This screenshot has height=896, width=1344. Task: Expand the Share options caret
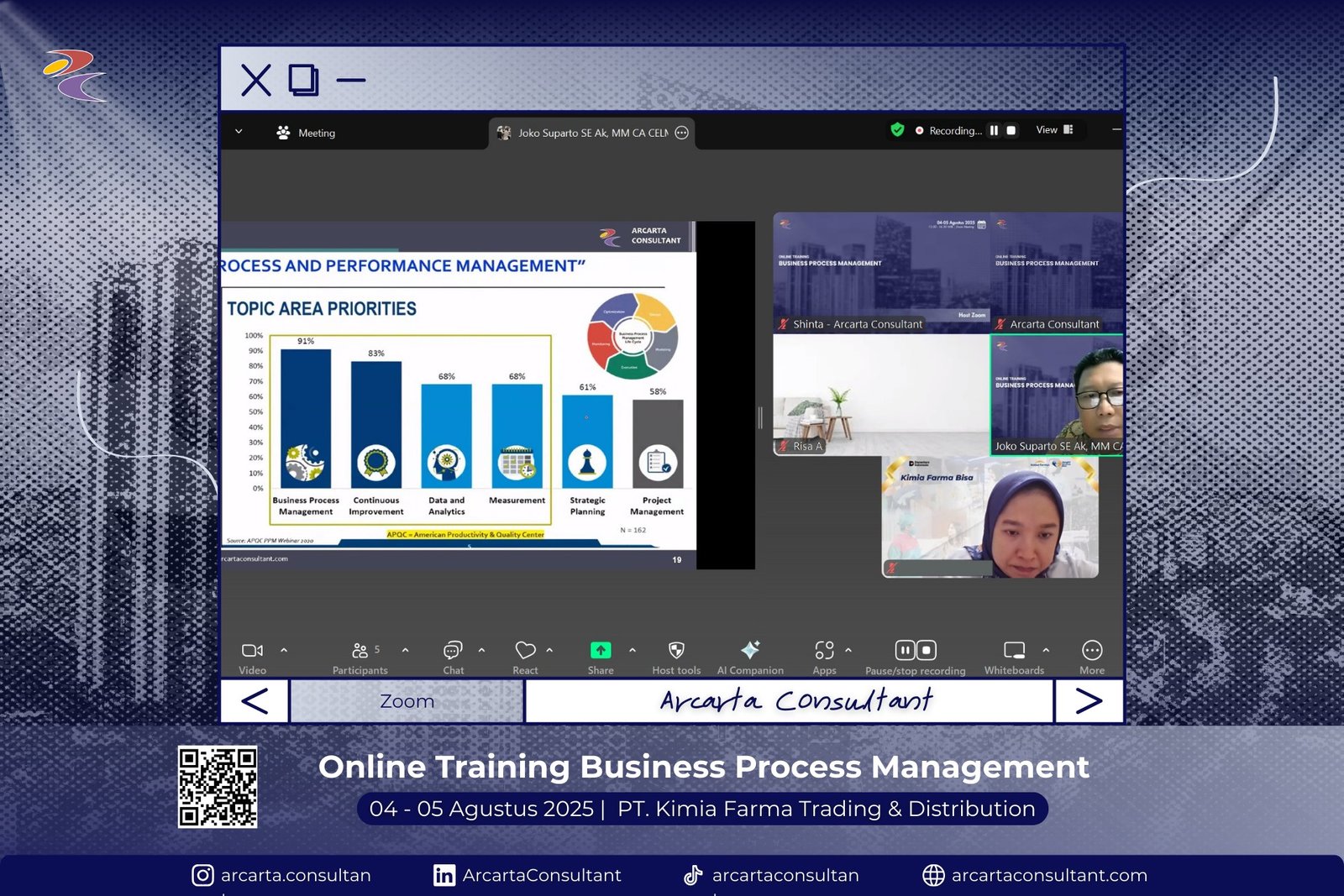pos(633,650)
